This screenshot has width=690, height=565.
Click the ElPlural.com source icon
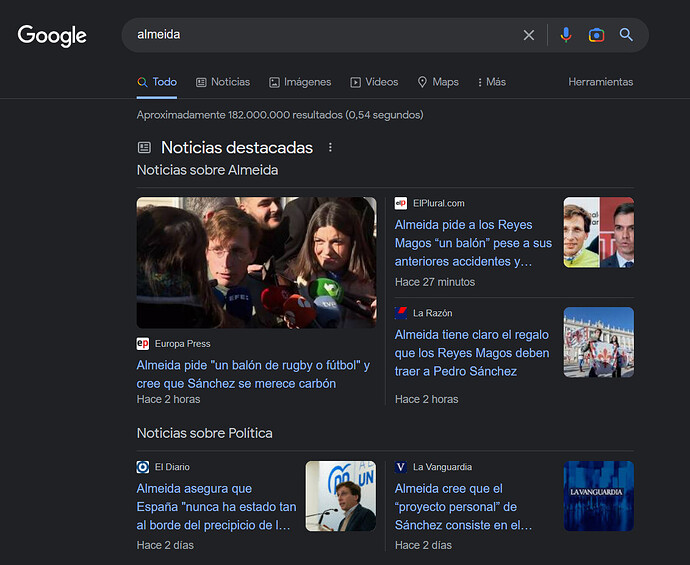click(x=401, y=203)
